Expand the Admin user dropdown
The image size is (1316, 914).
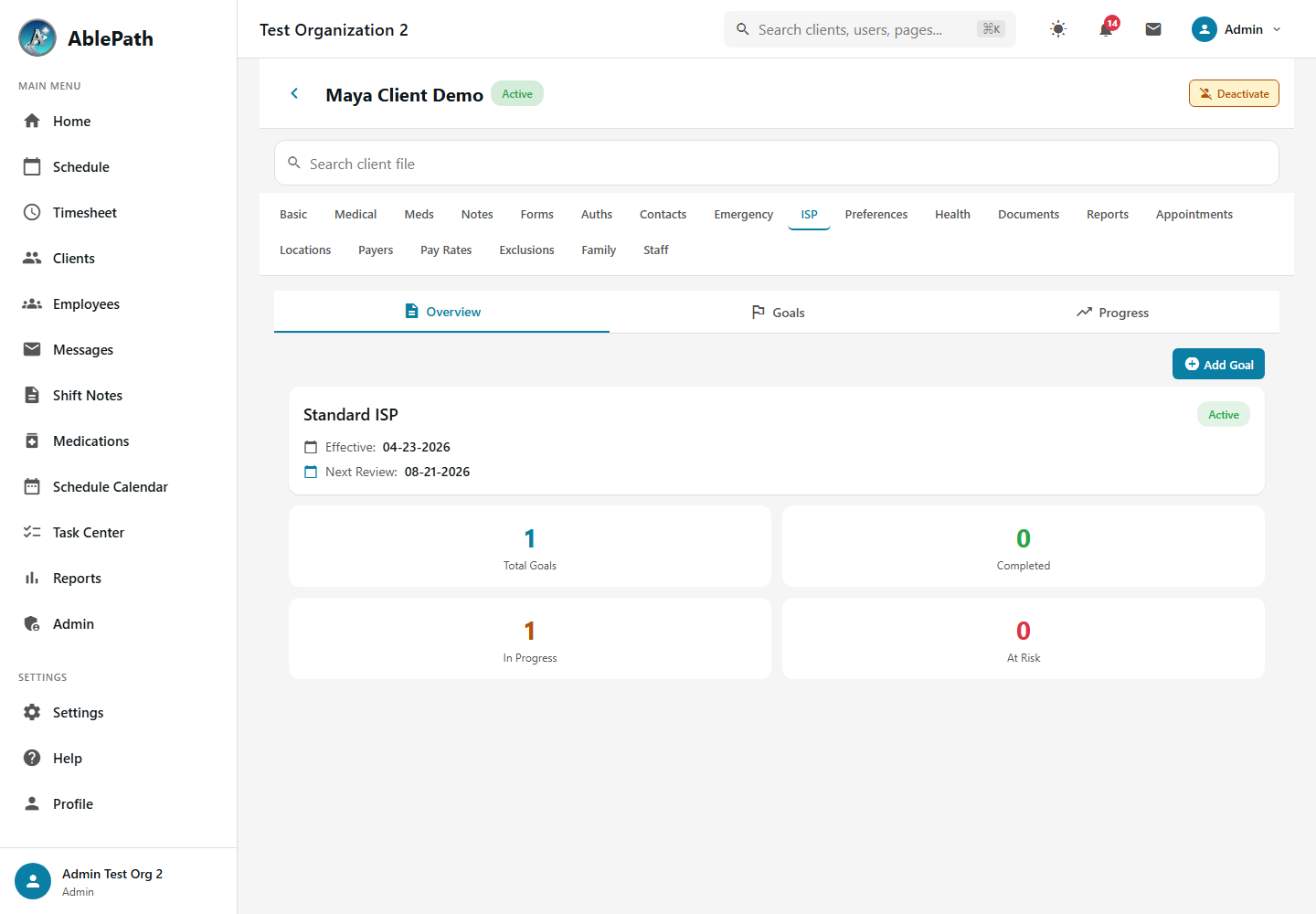point(1237,29)
